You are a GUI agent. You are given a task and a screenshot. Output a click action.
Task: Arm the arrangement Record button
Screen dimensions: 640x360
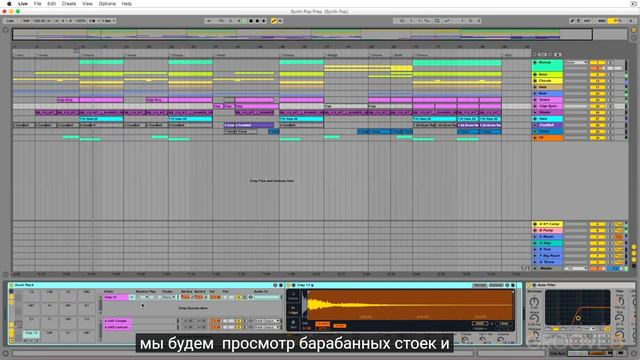257,20
